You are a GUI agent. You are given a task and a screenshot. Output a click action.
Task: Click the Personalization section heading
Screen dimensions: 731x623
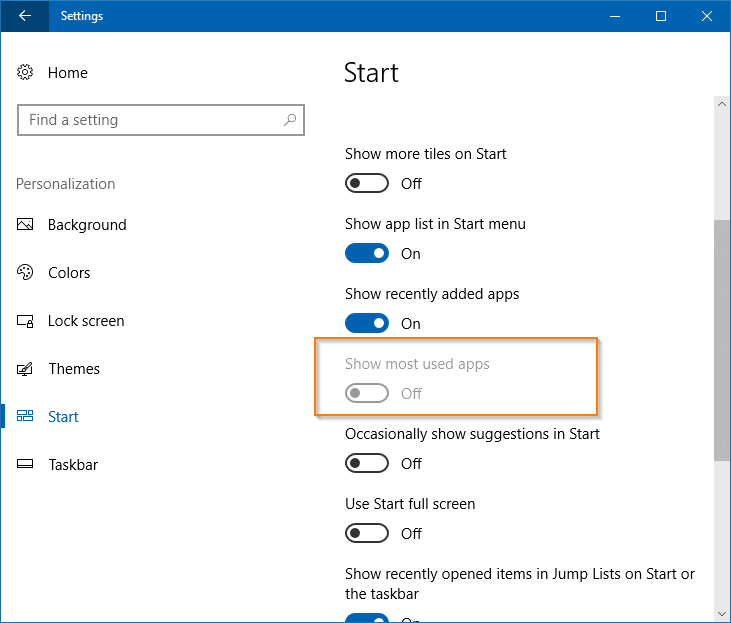tap(66, 184)
